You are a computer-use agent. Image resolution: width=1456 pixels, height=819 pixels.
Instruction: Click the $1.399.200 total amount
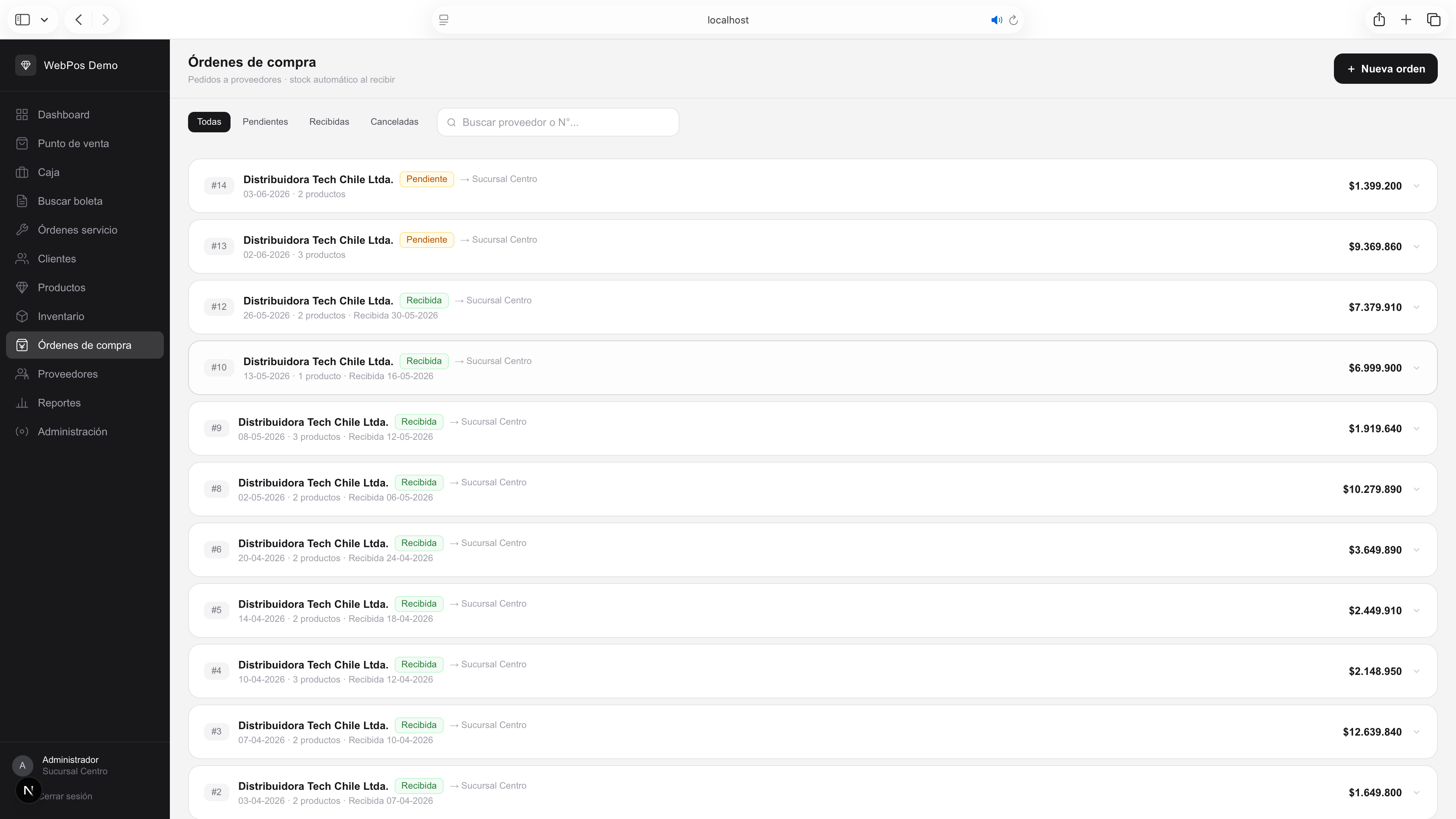click(1375, 186)
